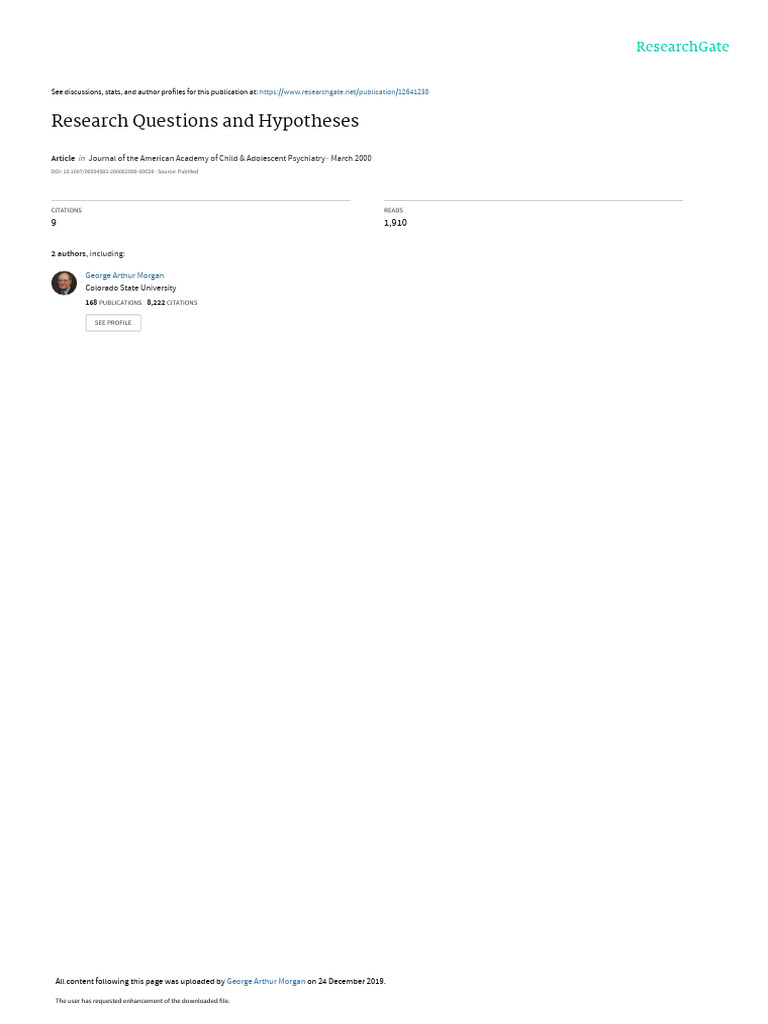
Task: Click the Source PubMed text
Action: click(x=178, y=172)
